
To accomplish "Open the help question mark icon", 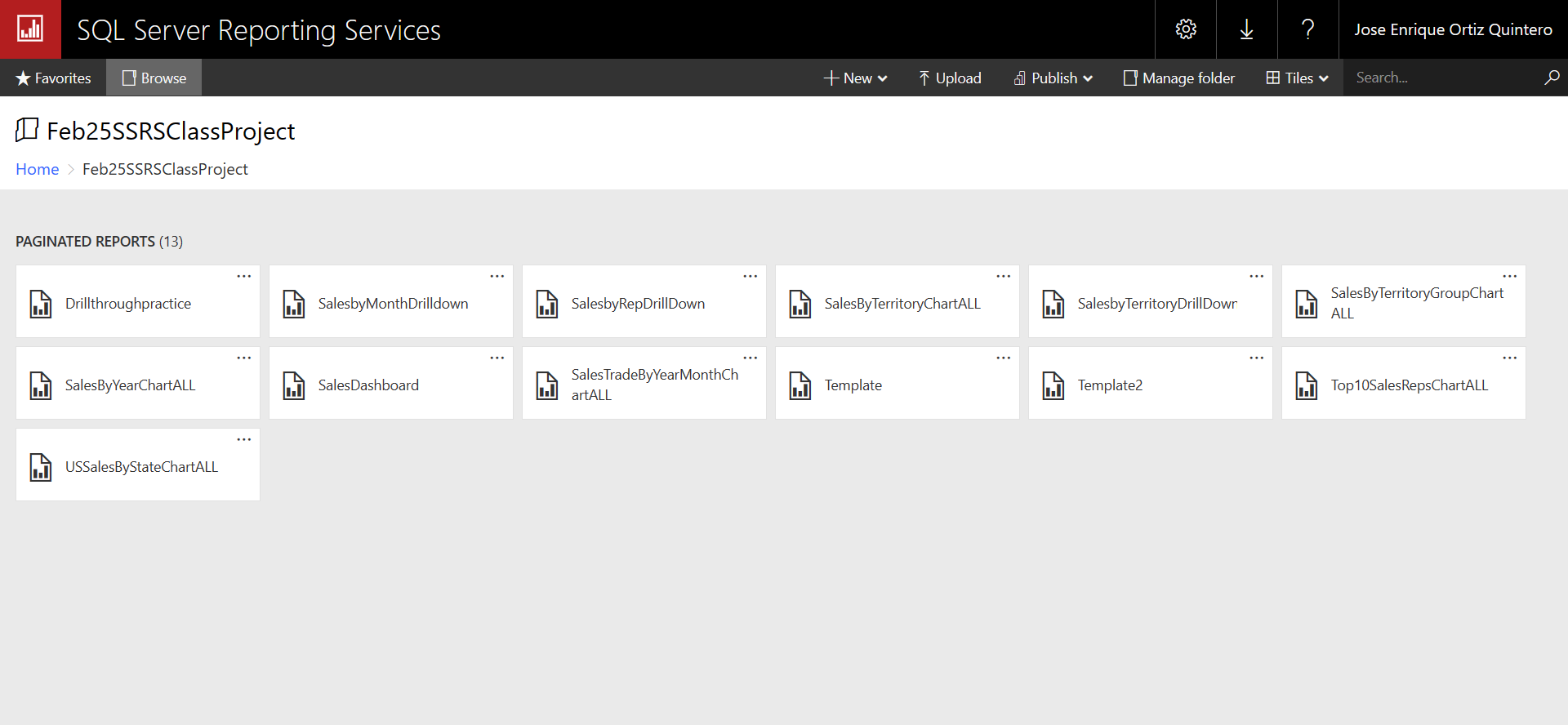I will click(x=1307, y=29).
